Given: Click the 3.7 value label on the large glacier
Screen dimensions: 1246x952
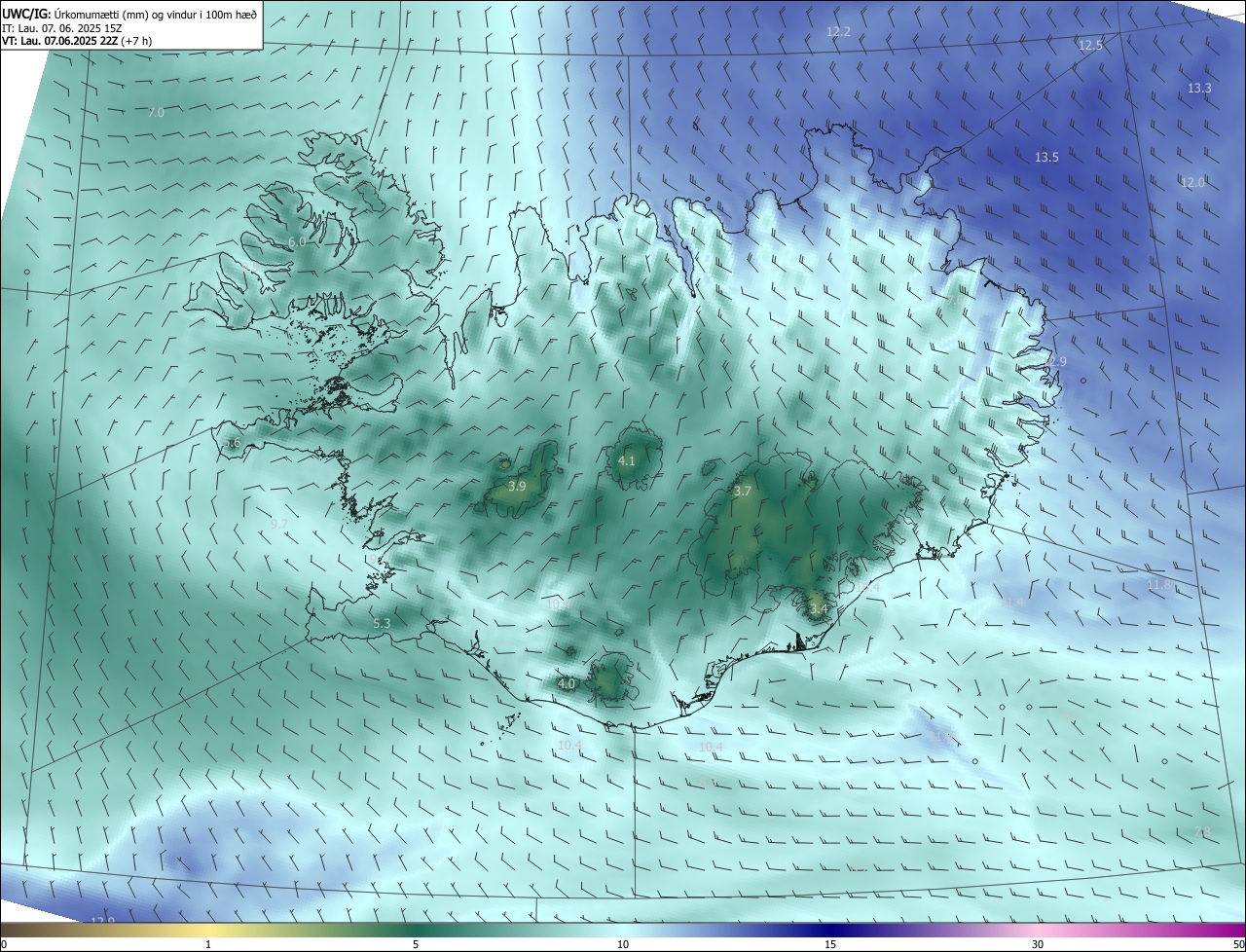Looking at the screenshot, I should tap(742, 492).
